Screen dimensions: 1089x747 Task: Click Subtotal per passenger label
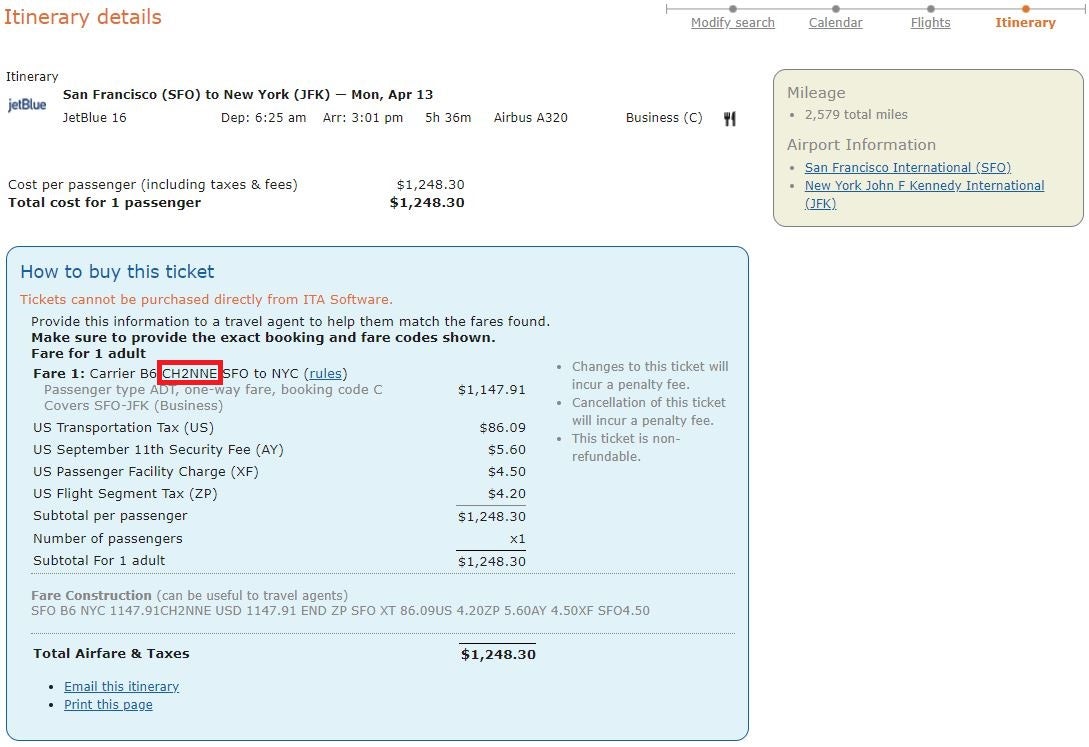(x=110, y=516)
